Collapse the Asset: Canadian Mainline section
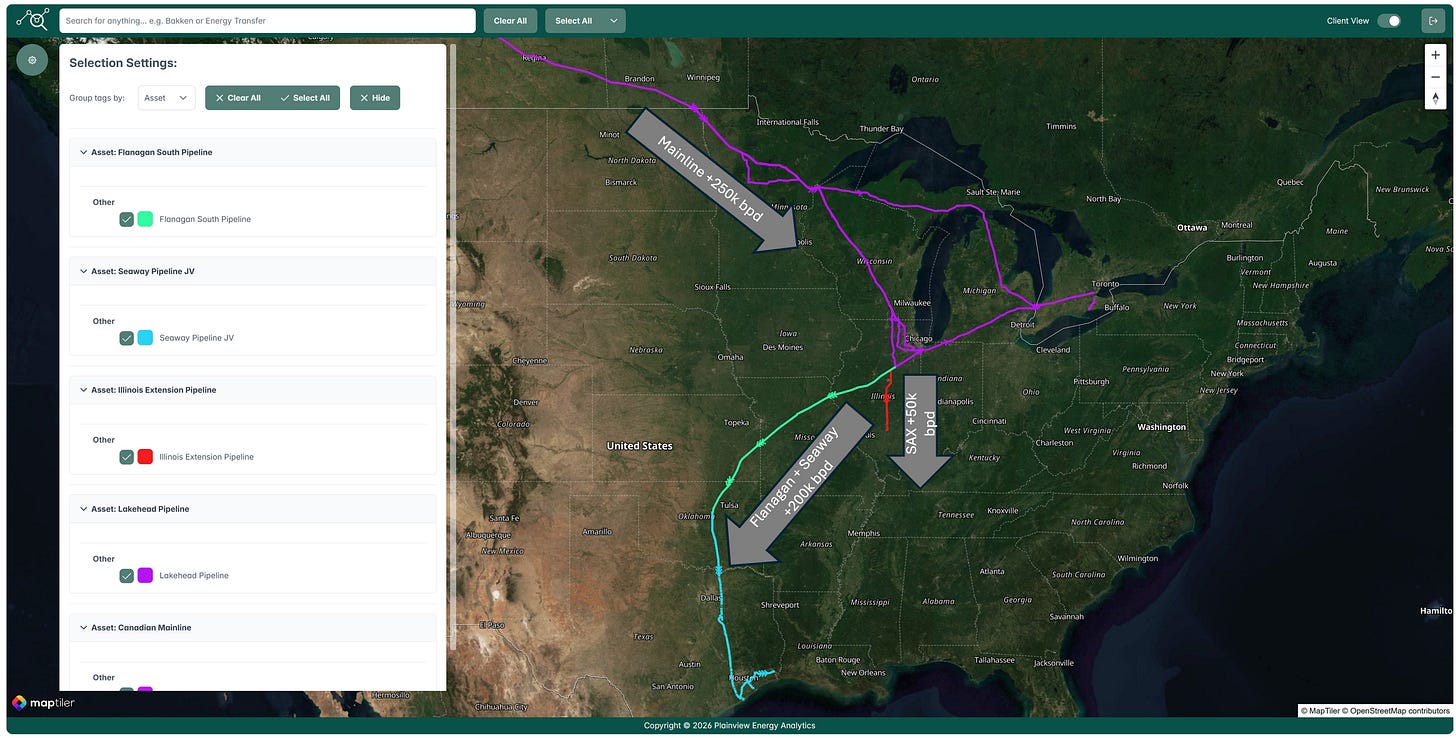 84,628
